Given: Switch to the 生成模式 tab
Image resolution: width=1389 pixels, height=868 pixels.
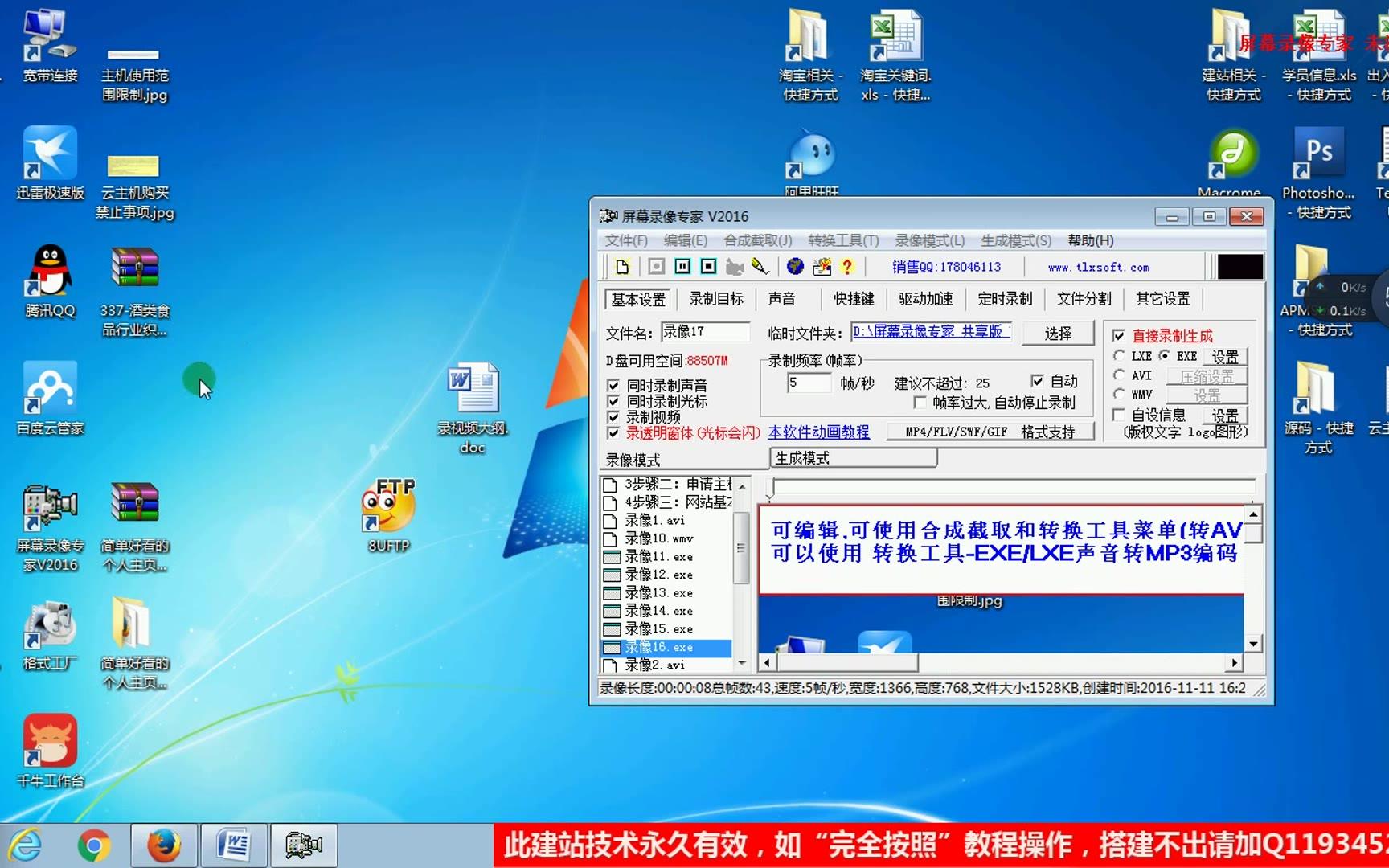Looking at the screenshot, I should (x=854, y=458).
